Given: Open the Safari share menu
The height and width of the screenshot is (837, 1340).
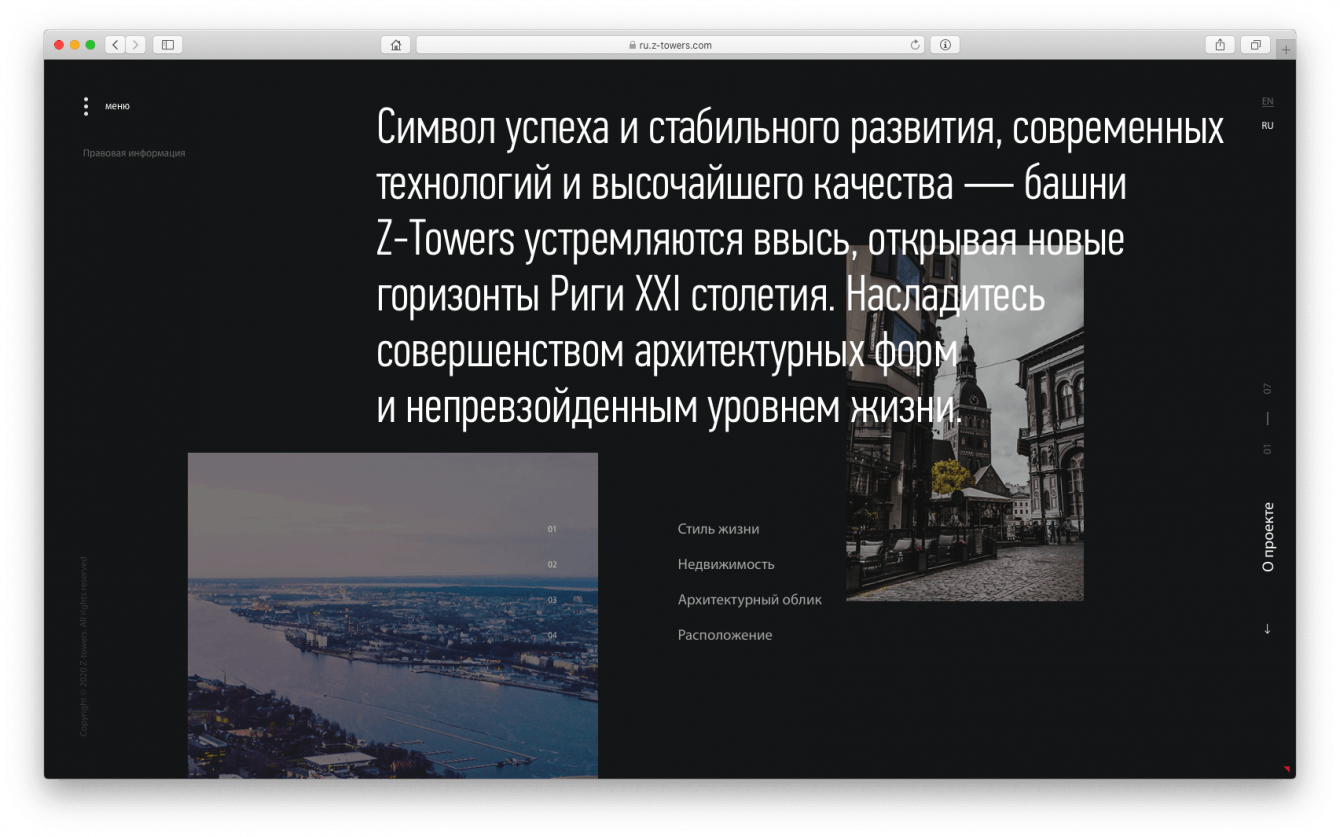Looking at the screenshot, I should pyautogui.click(x=1220, y=45).
